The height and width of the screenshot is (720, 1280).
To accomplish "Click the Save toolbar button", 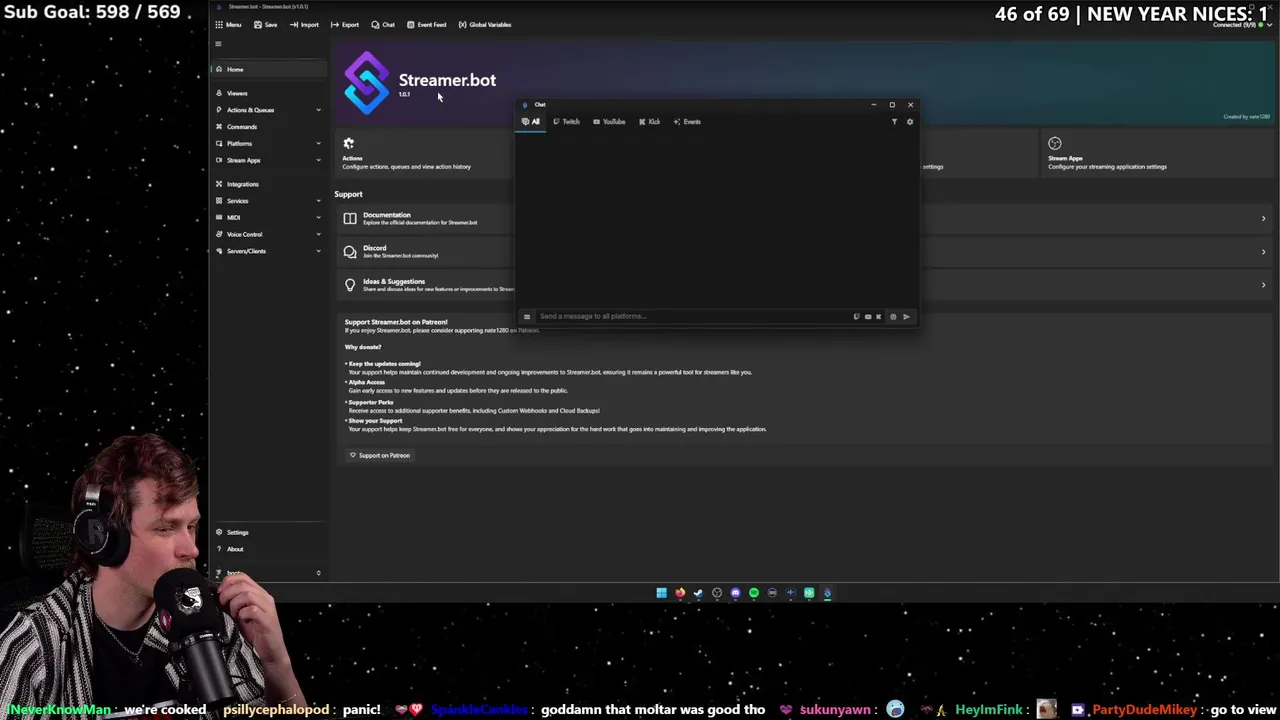I will pos(265,25).
